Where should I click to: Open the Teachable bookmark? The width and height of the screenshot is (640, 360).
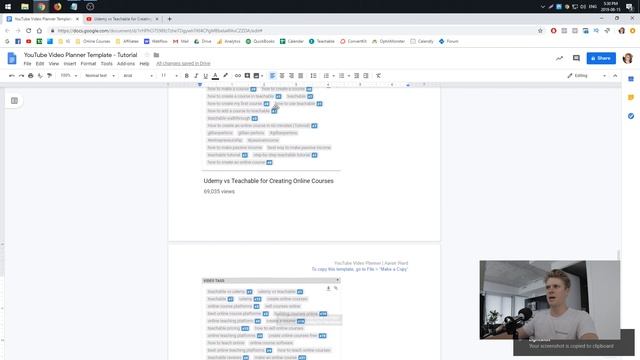coord(322,41)
